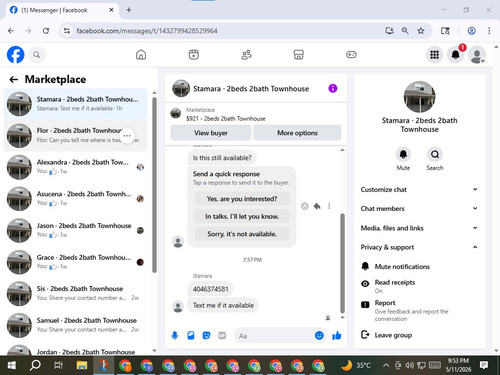This screenshot has height=375, width=500.
Task: Send 'Sorry, it's not available.' response
Action: click(x=242, y=234)
